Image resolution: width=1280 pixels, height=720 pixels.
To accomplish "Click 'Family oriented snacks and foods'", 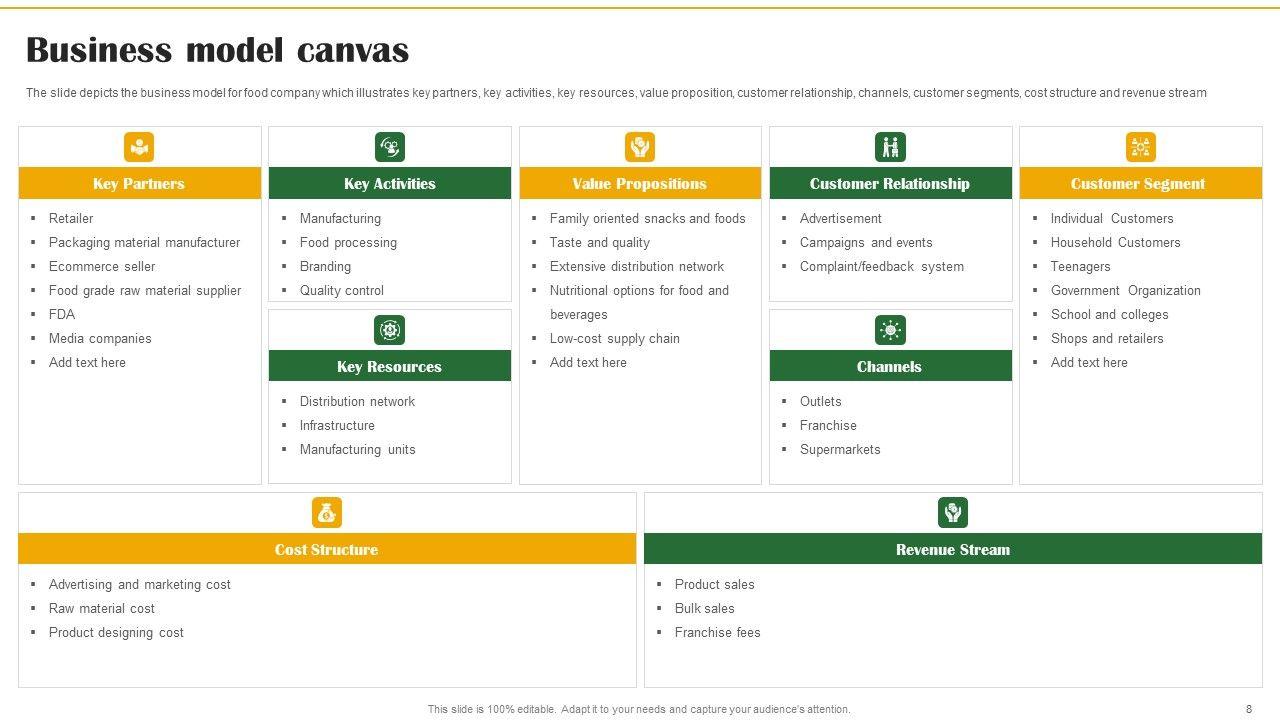I will 647,218.
